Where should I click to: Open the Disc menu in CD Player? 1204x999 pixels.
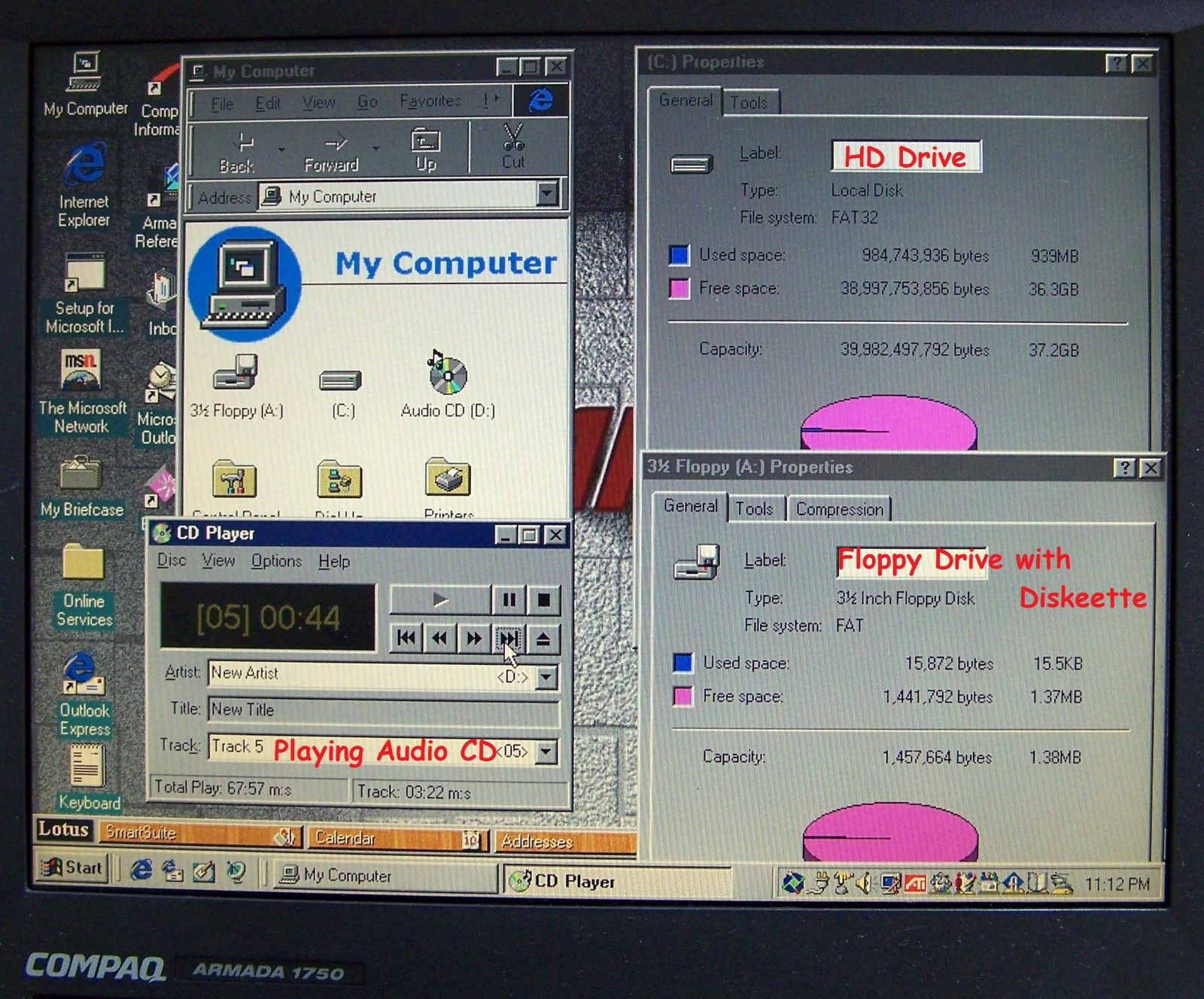[172, 560]
